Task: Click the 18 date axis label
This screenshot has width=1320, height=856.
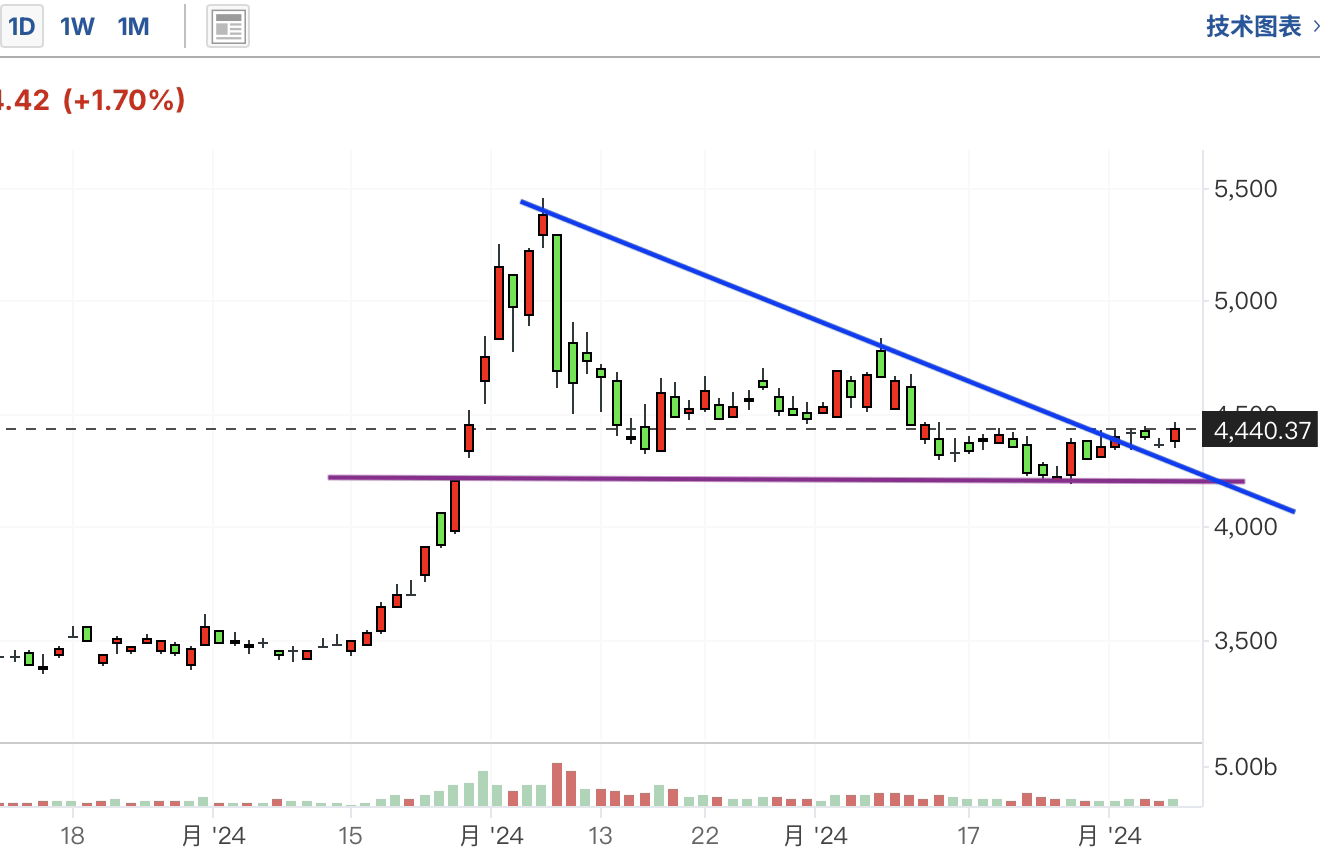Action: click(72, 835)
